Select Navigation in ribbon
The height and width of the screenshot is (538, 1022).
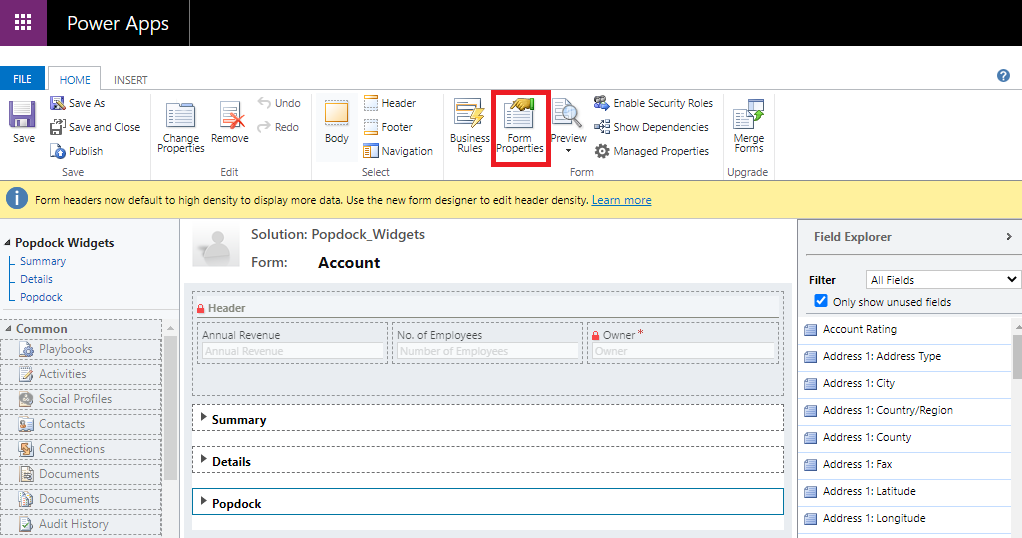pos(398,151)
